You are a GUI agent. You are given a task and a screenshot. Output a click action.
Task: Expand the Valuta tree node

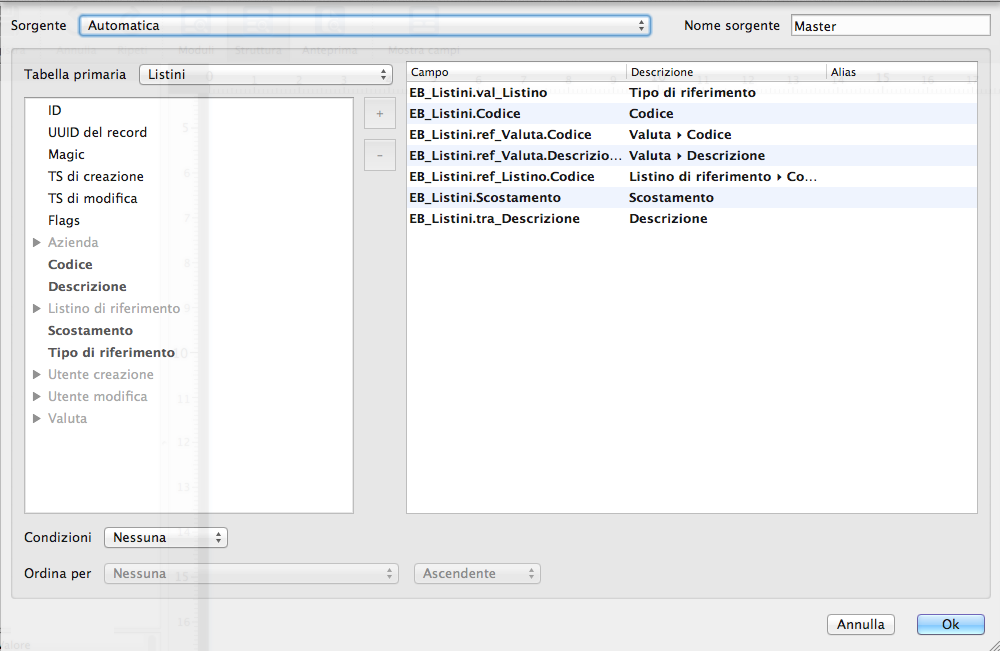[37, 419]
